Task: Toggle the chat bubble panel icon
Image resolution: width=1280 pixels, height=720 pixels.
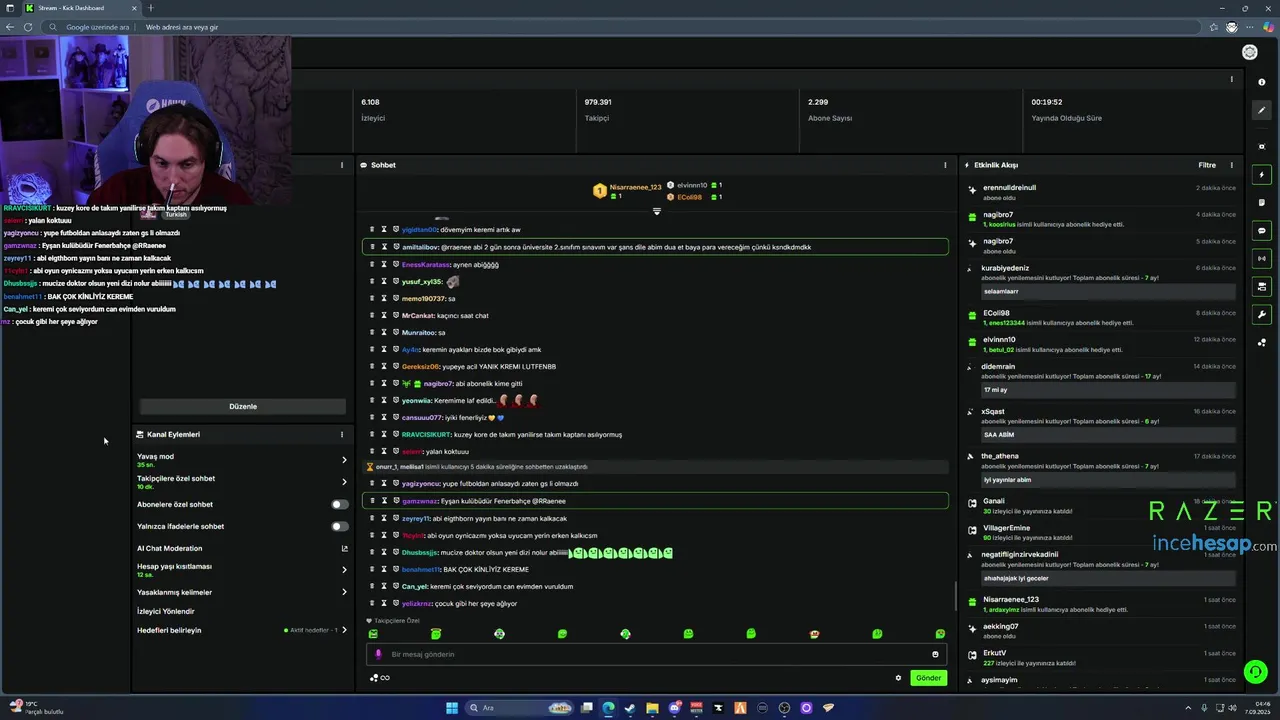Action: coord(1262,230)
